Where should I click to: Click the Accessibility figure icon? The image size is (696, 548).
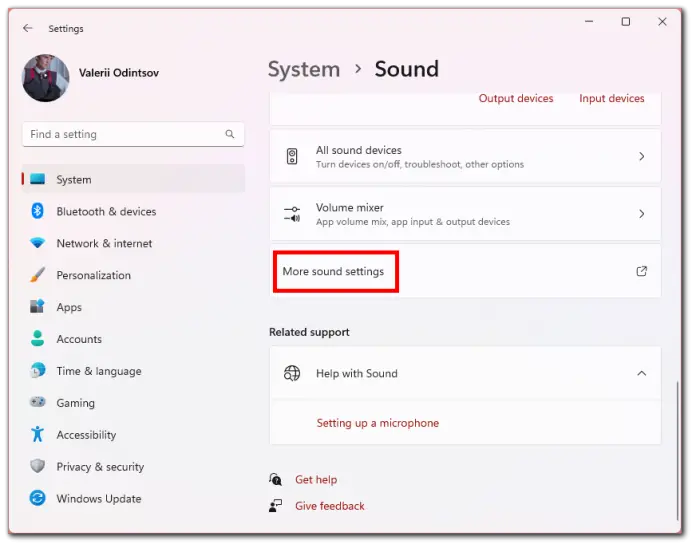38,434
